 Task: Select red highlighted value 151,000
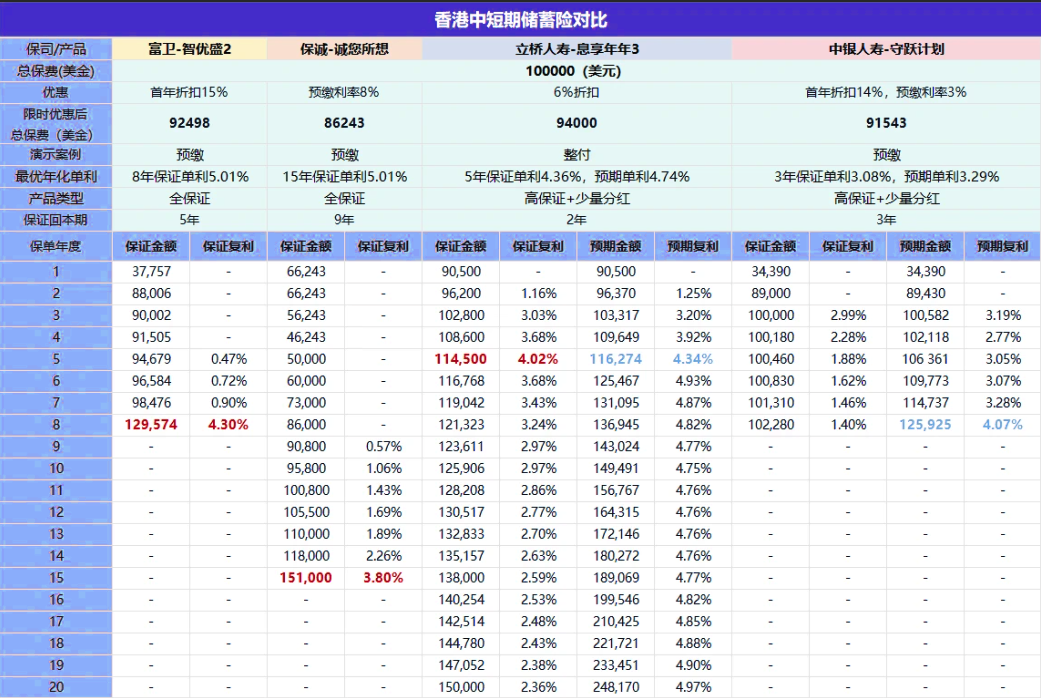pyautogui.click(x=305, y=578)
